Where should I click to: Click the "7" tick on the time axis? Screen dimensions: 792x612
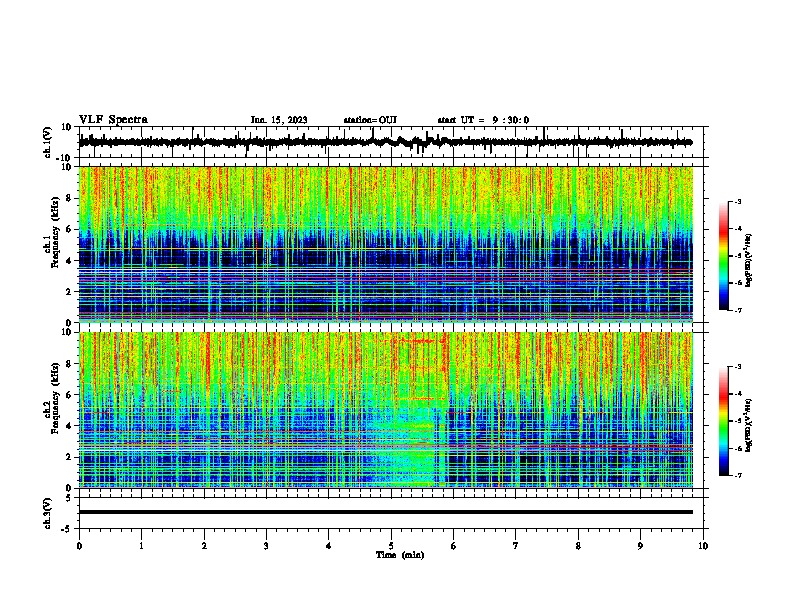pos(516,546)
